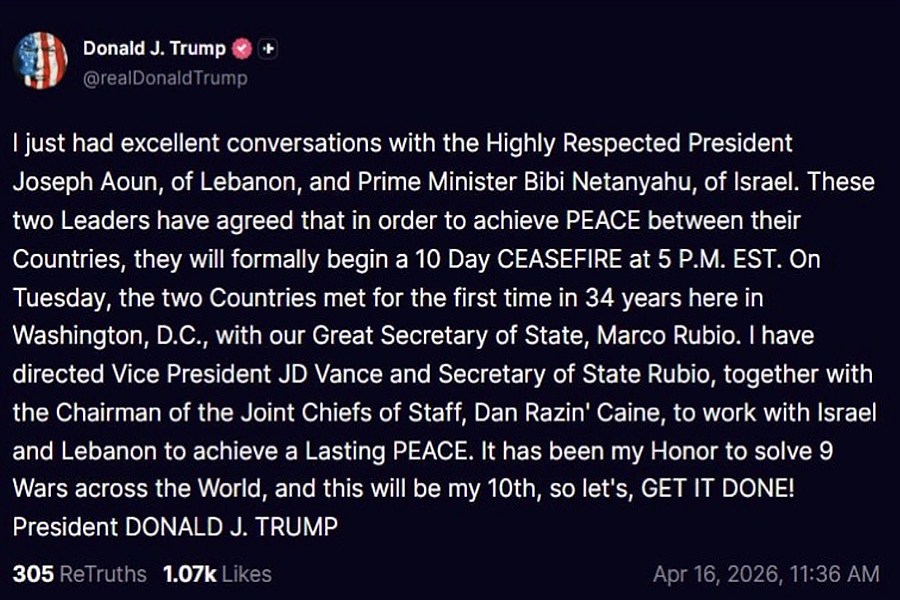View the 305 ReTruths list
900x600 pixels.
coord(79,574)
